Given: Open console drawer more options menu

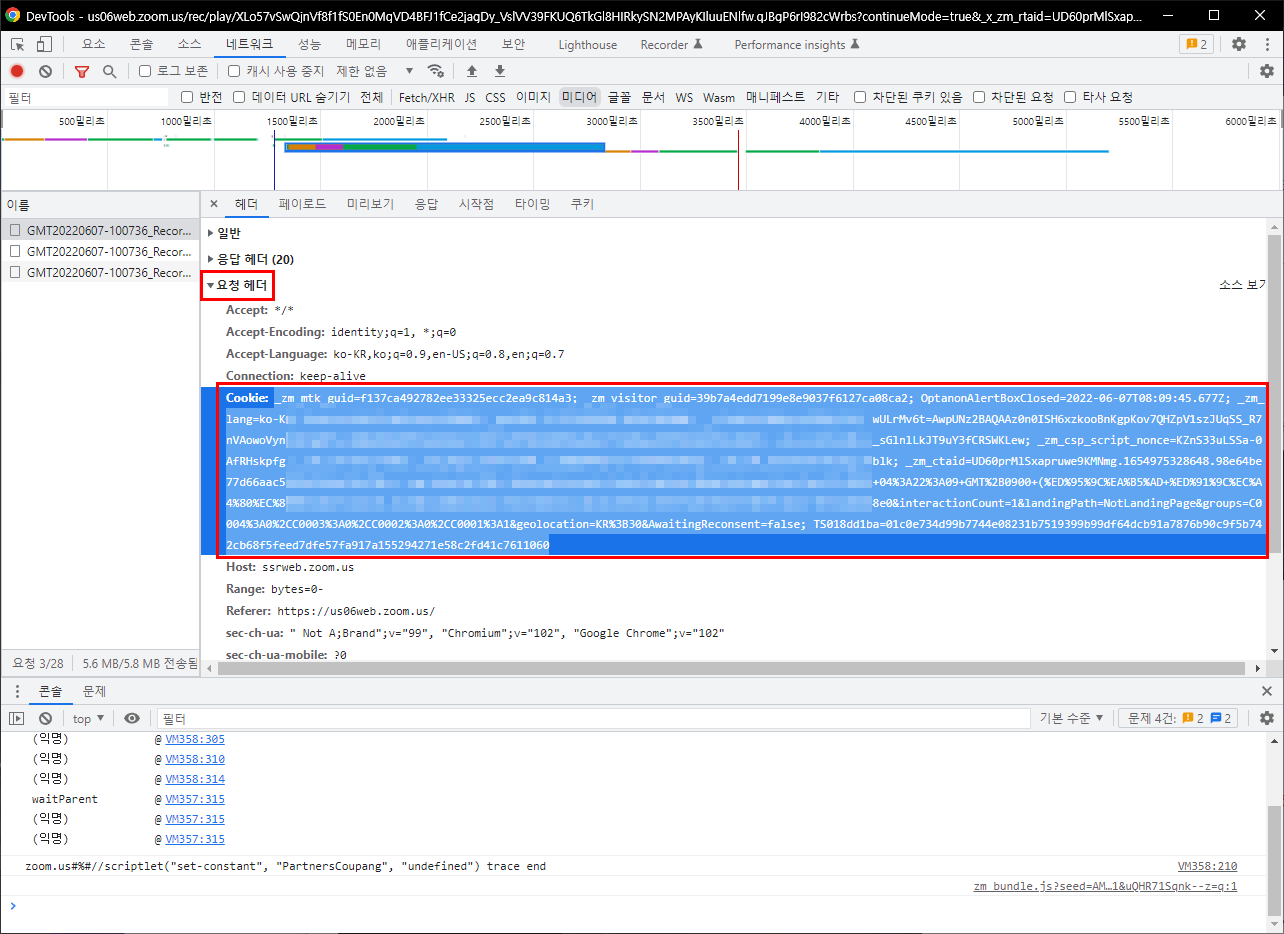Looking at the screenshot, I should pos(17,691).
